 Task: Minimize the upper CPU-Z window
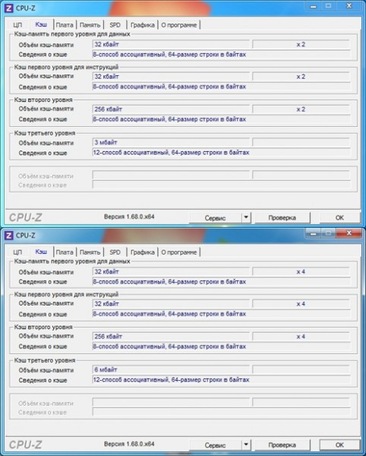click(313, 6)
